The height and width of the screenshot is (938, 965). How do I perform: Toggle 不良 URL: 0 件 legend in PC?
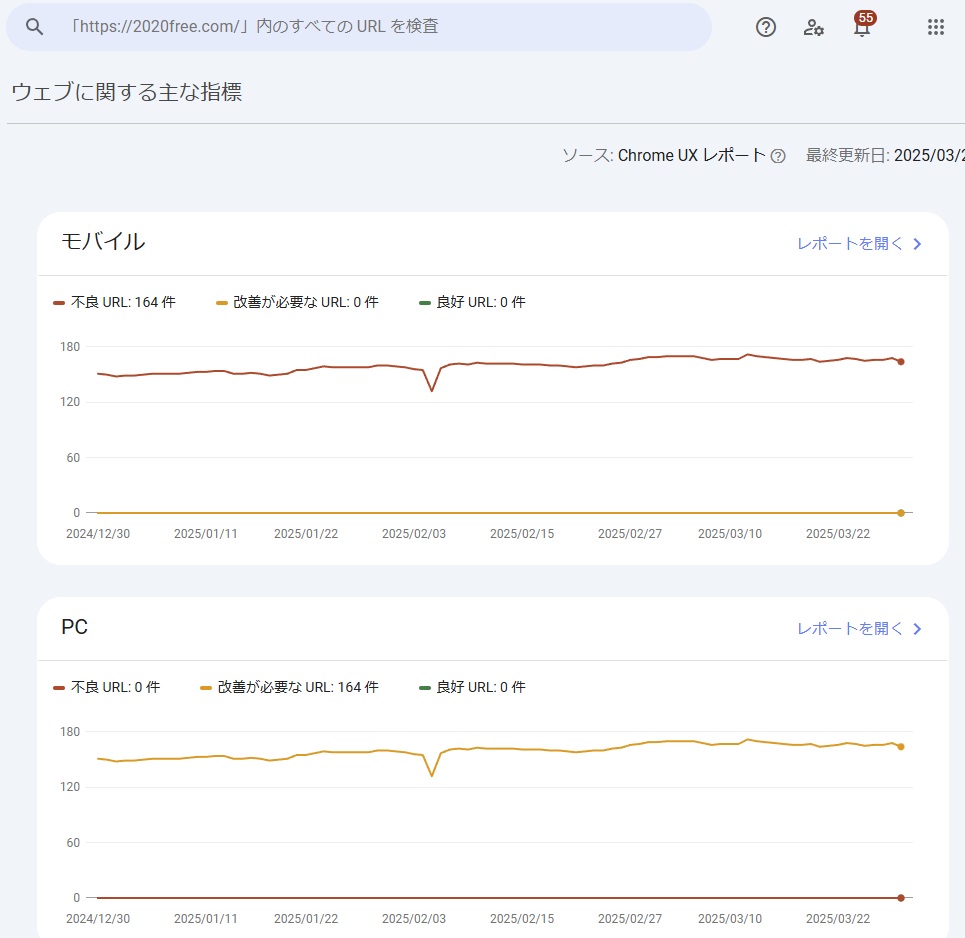click(x=106, y=687)
